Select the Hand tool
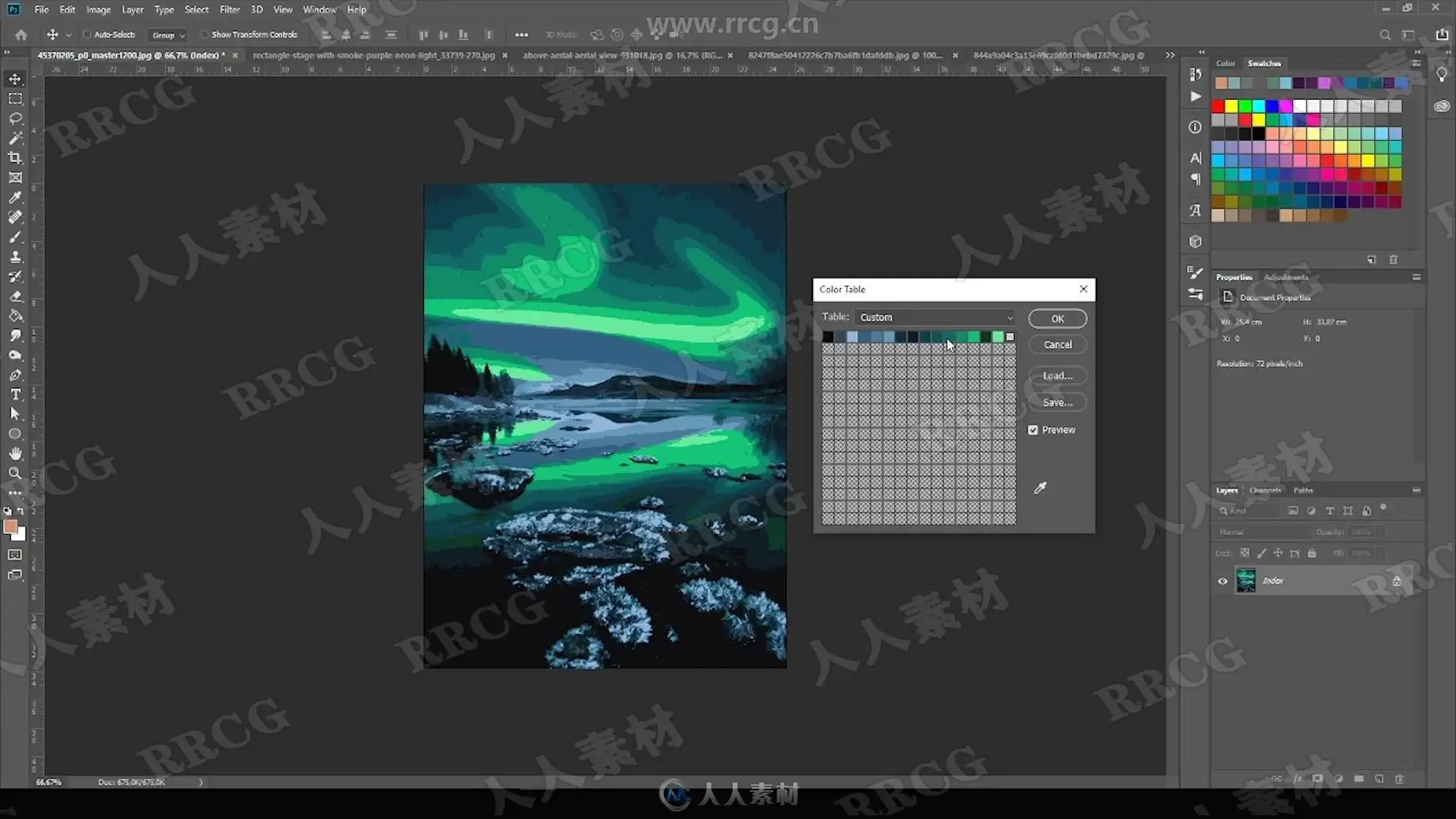Viewport: 1456px width, 819px height. click(x=14, y=453)
